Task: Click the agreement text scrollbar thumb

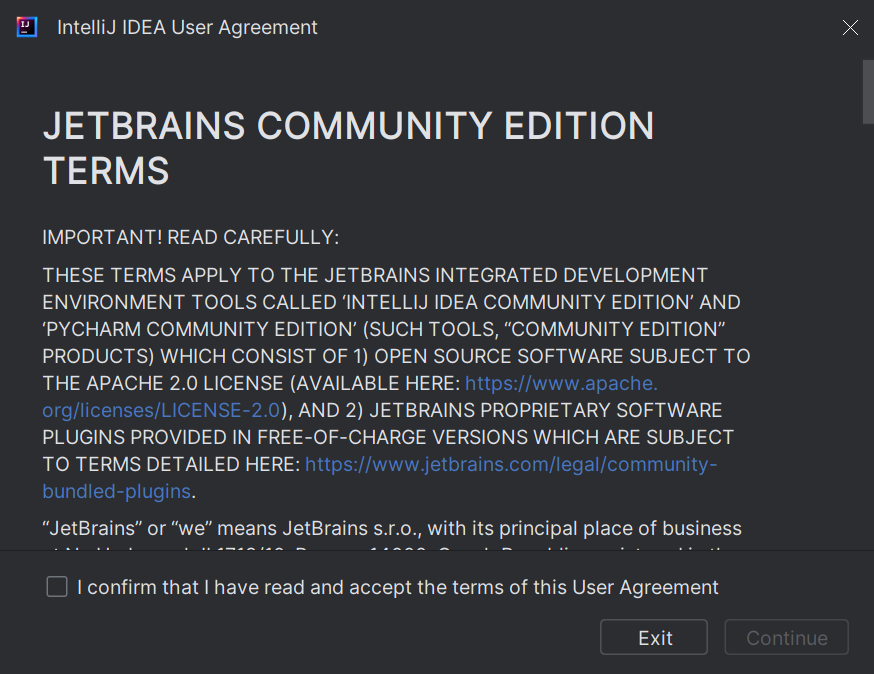Action: pos(868,92)
